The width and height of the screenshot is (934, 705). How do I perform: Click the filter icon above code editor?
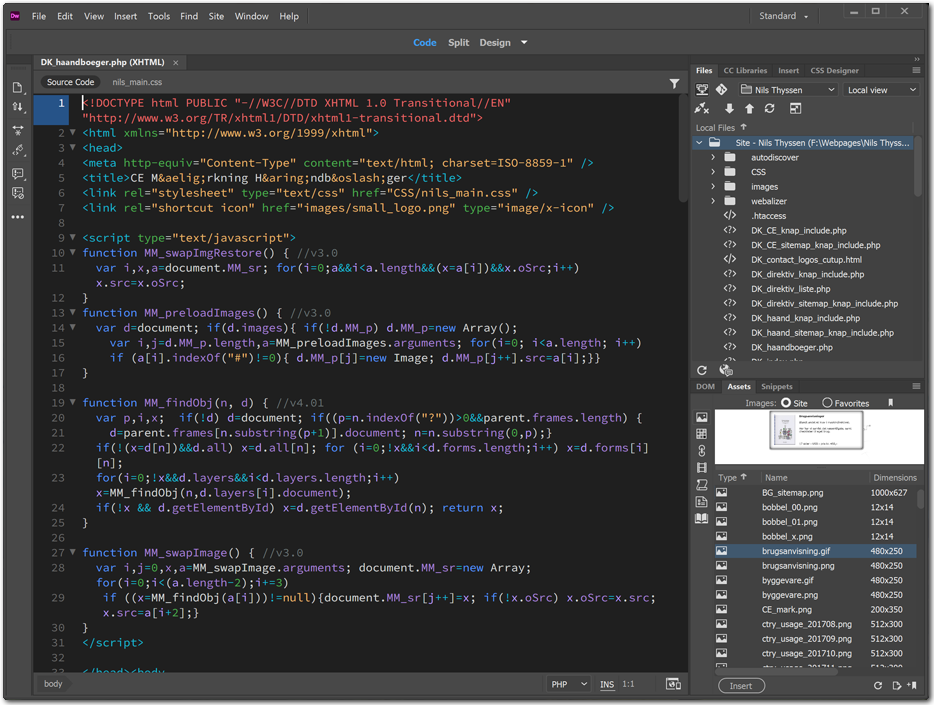674,83
